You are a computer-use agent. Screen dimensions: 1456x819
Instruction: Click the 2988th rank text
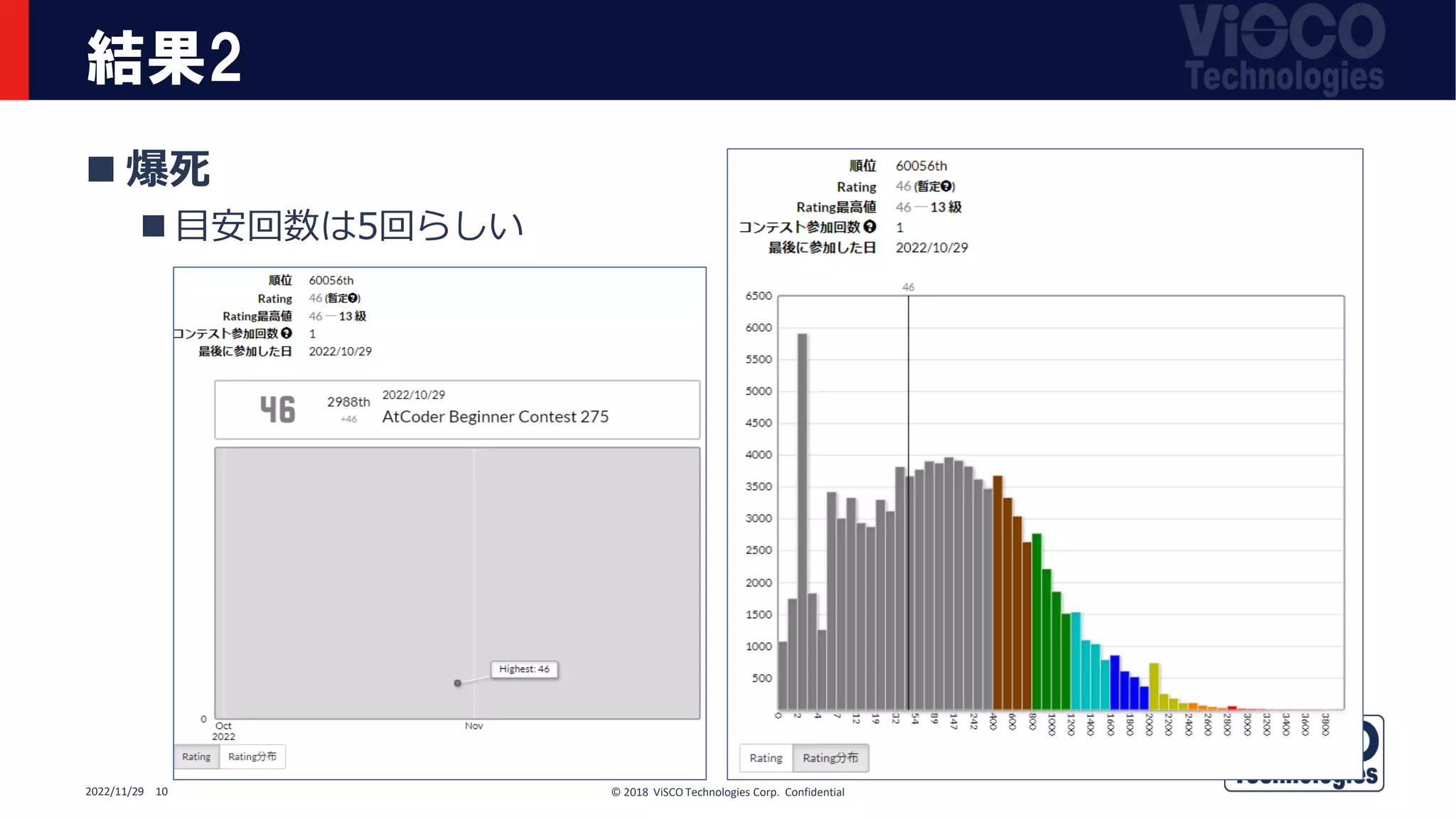[348, 402]
